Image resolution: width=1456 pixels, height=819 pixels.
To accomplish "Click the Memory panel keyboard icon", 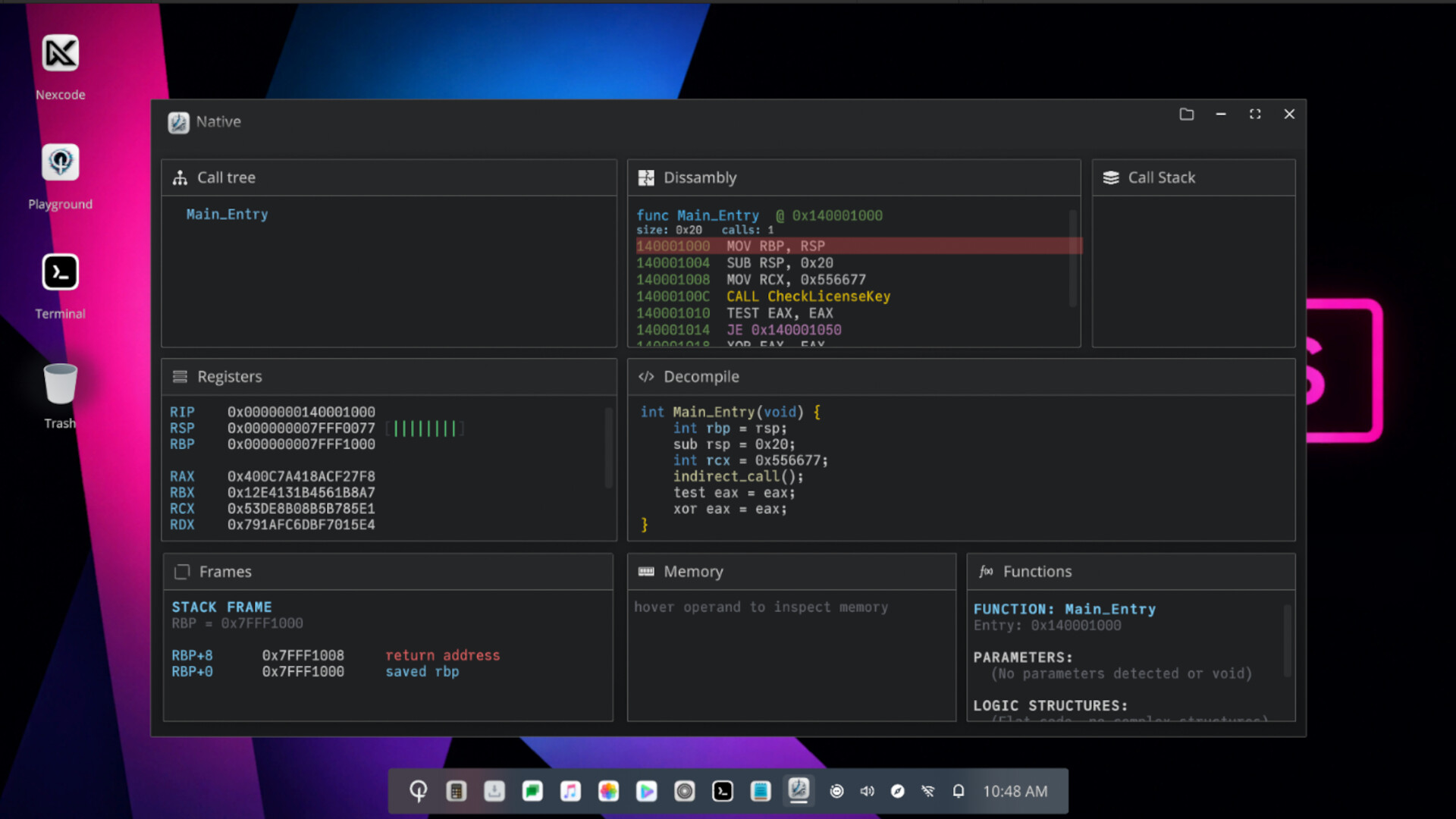I will pos(647,571).
